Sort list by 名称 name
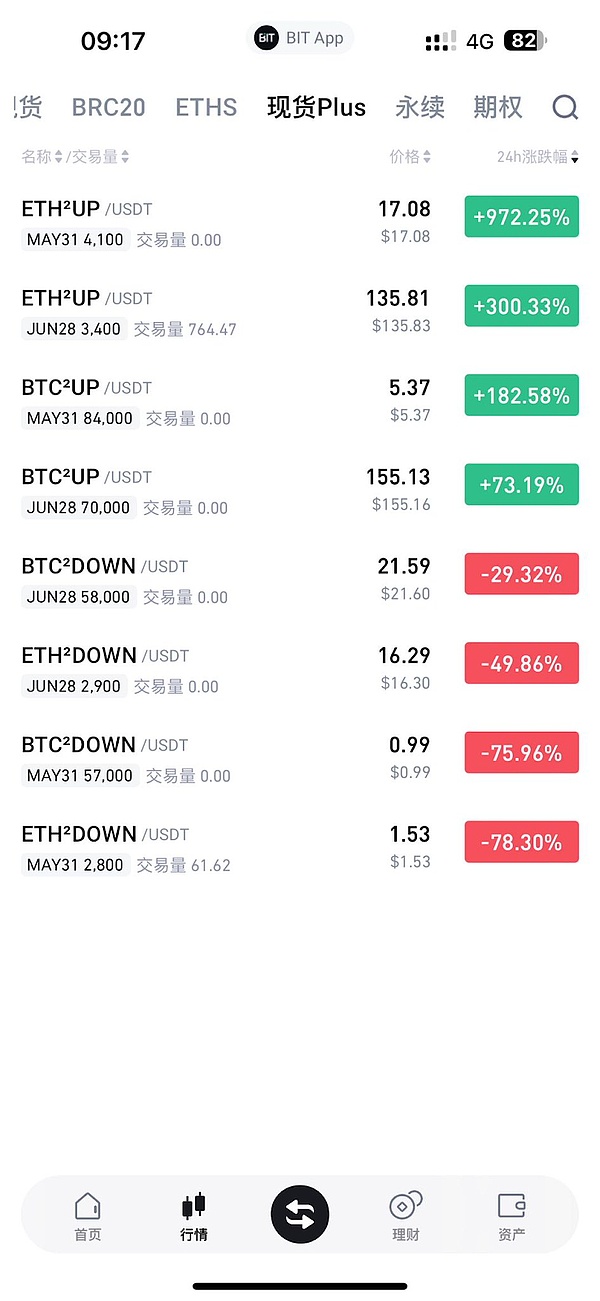Screen dimensions: 600x1301 point(42,157)
